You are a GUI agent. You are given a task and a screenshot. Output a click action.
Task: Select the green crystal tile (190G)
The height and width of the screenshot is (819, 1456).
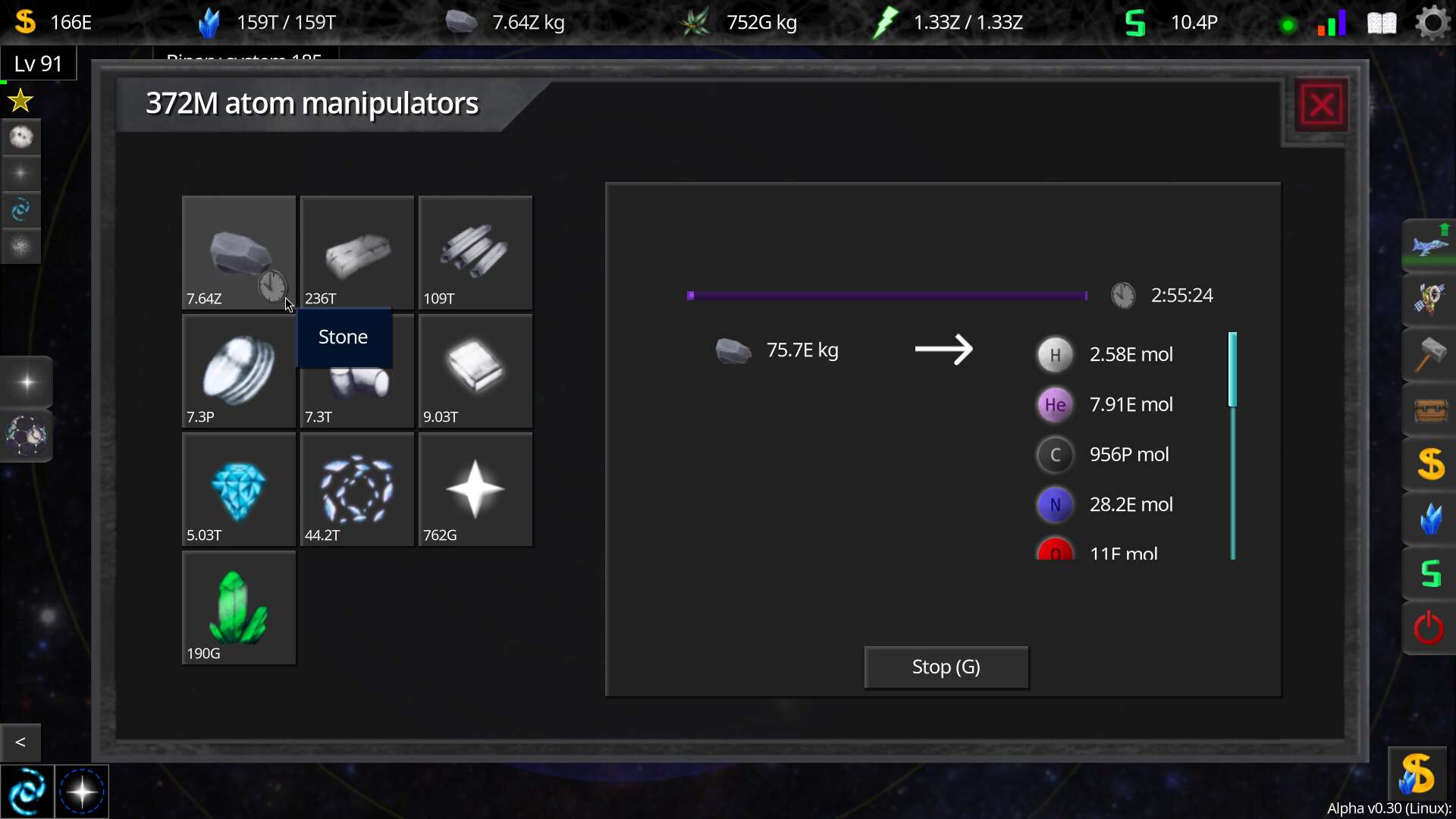[x=239, y=607]
